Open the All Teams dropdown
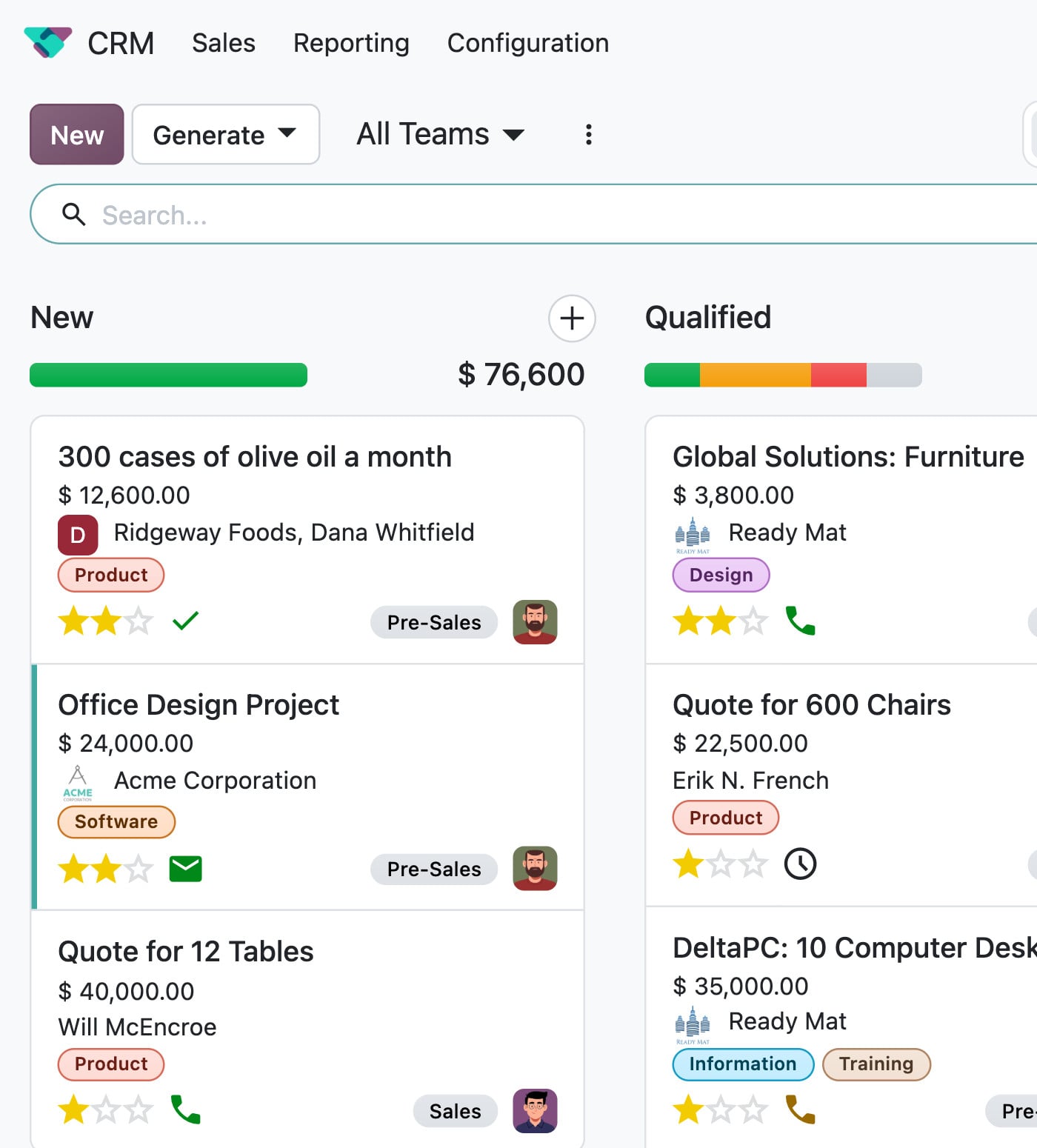 click(441, 134)
